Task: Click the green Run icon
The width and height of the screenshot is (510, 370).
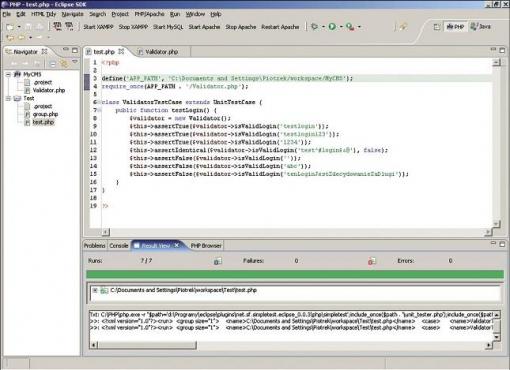Action: point(332,27)
